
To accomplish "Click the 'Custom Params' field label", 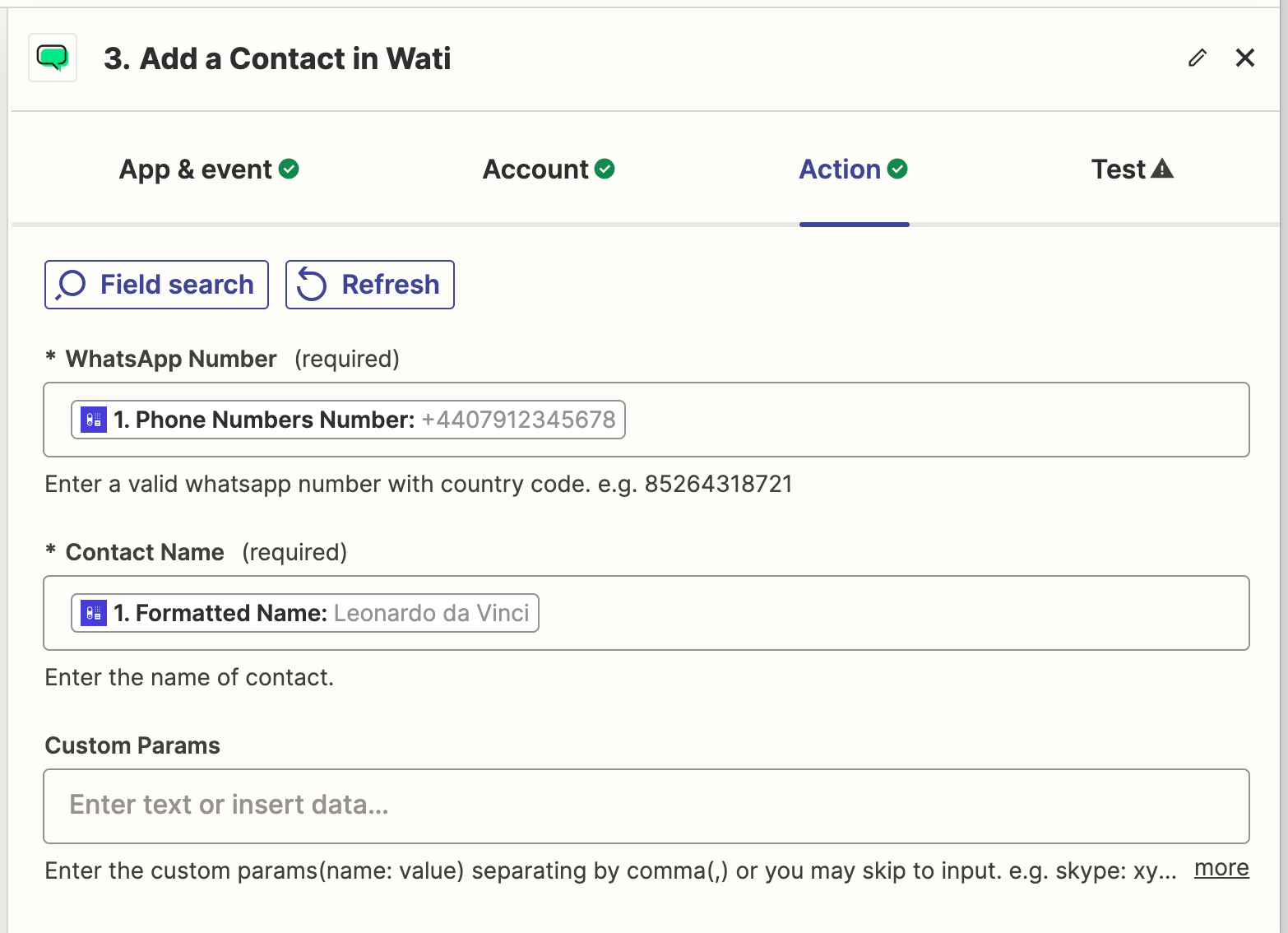I will [x=132, y=745].
